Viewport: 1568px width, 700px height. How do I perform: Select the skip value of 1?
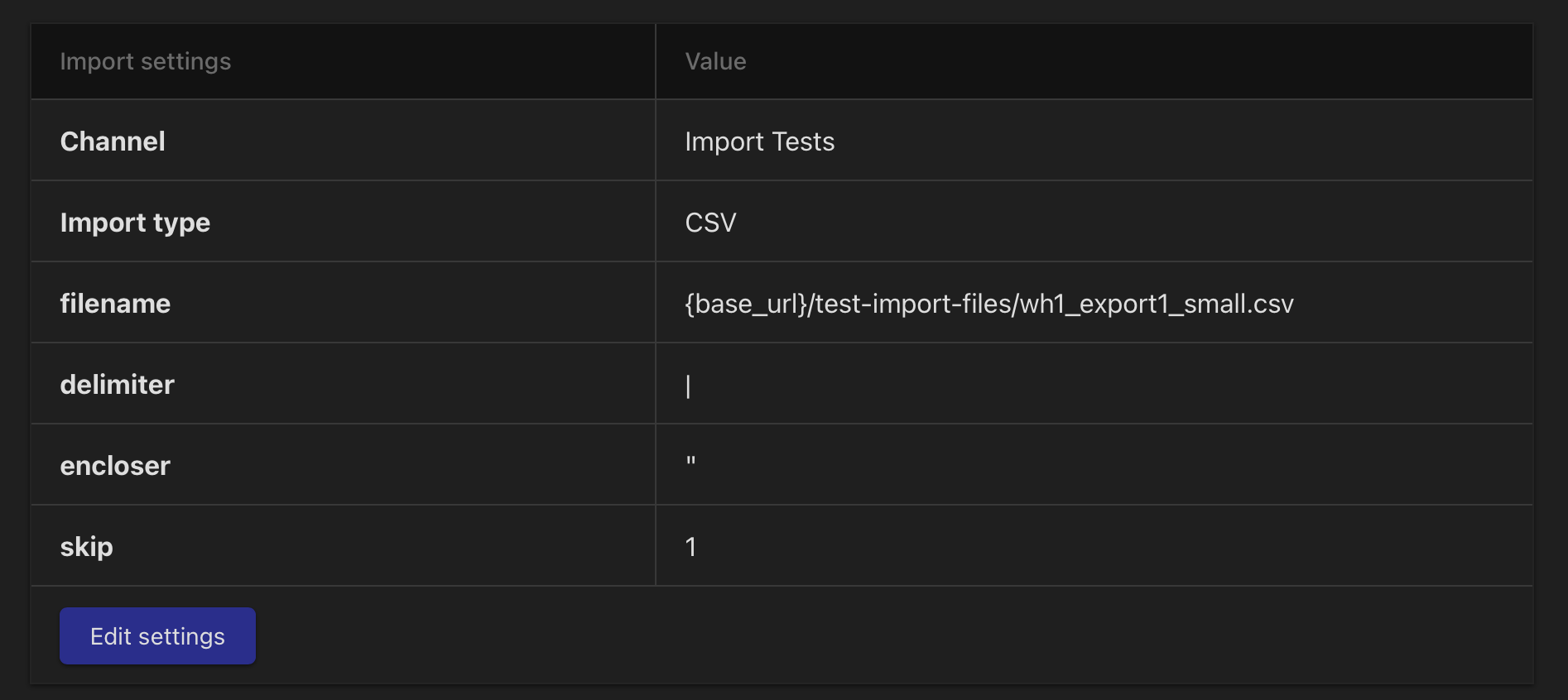point(690,547)
